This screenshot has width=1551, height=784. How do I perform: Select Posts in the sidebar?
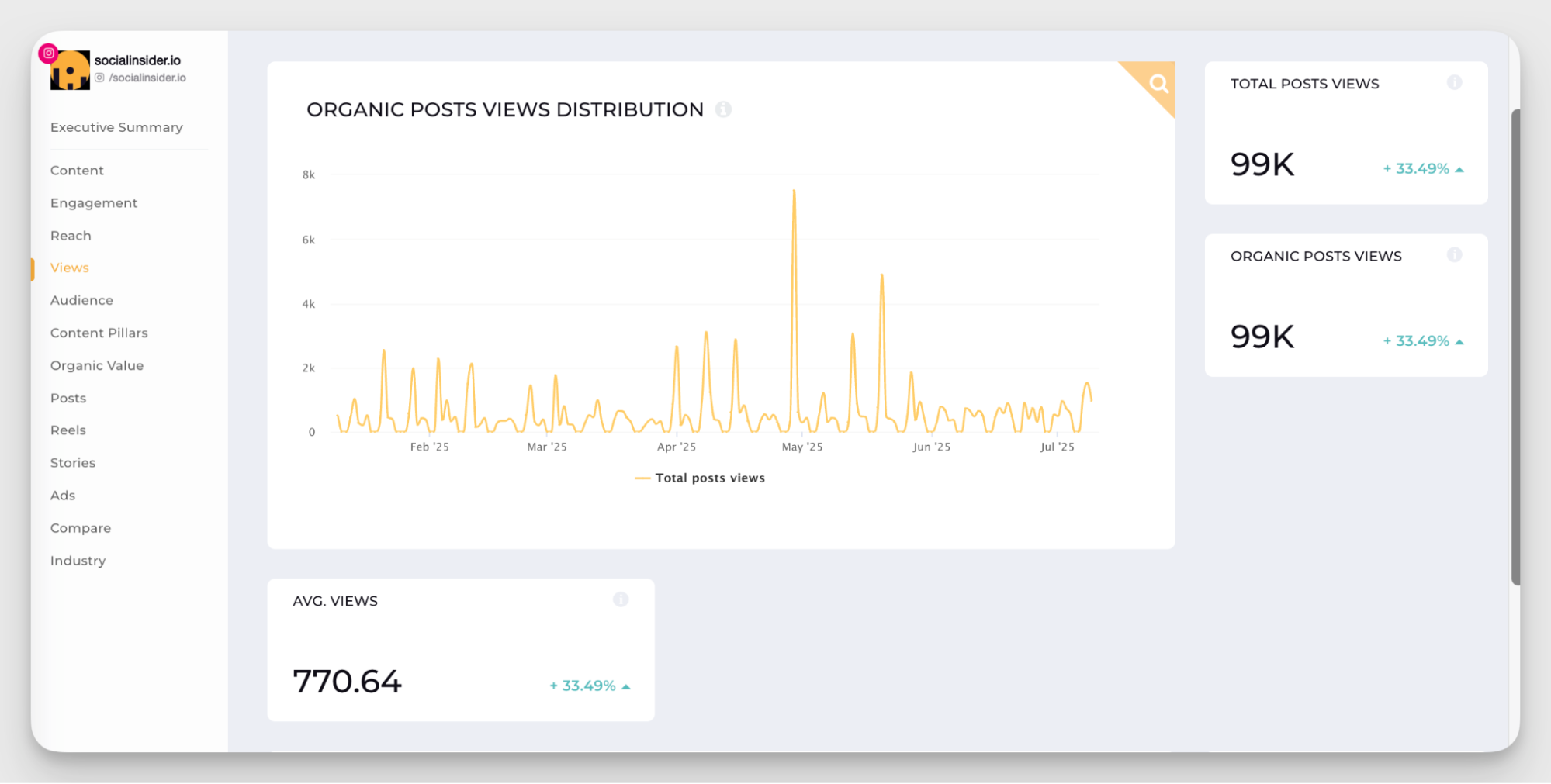click(68, 398)
